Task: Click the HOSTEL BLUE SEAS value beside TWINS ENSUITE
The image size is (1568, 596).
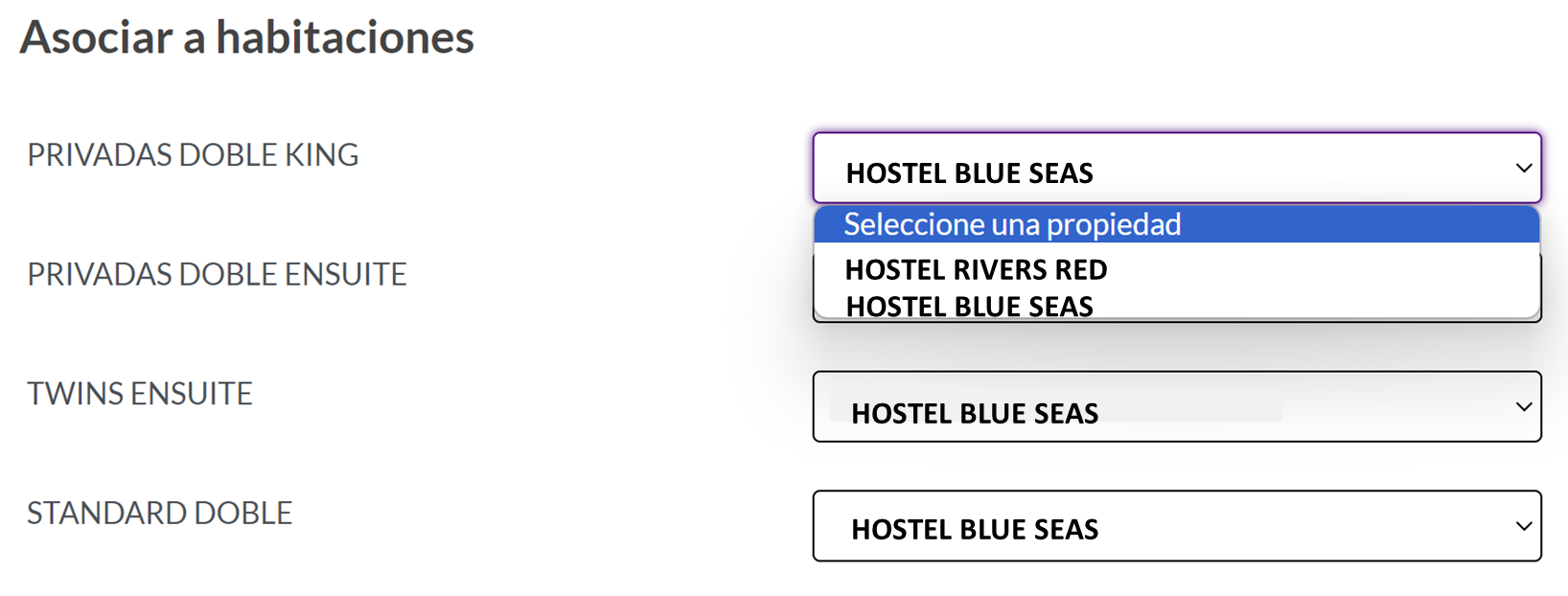Action: click(975, 413)
